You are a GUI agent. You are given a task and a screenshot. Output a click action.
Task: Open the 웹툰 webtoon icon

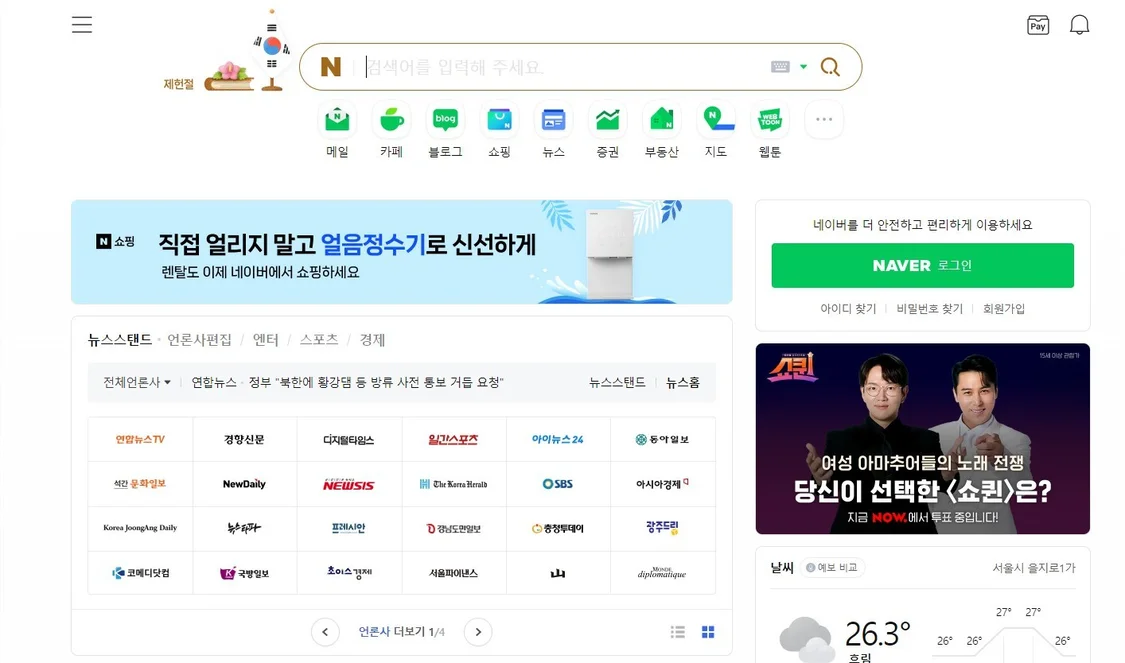click(x=770, y=120)
